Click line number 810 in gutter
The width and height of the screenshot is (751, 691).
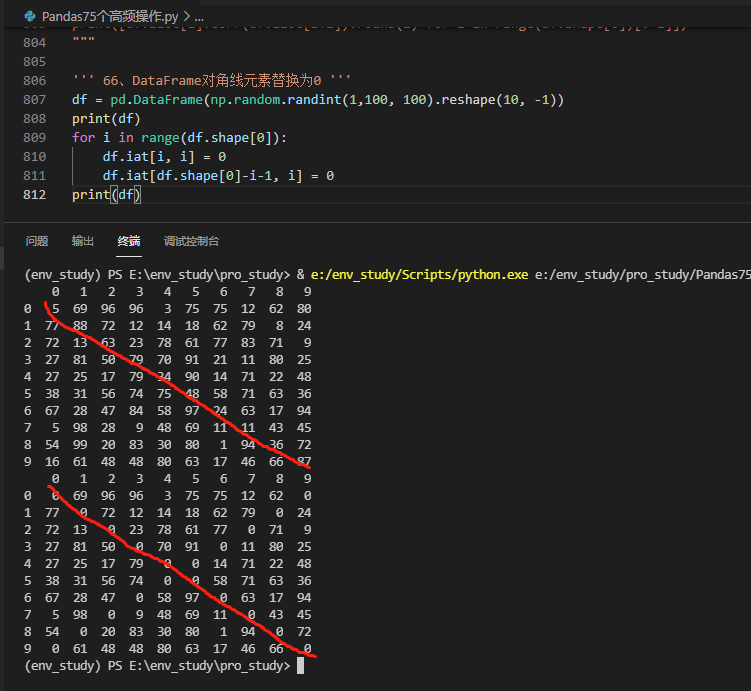point(34,157)
